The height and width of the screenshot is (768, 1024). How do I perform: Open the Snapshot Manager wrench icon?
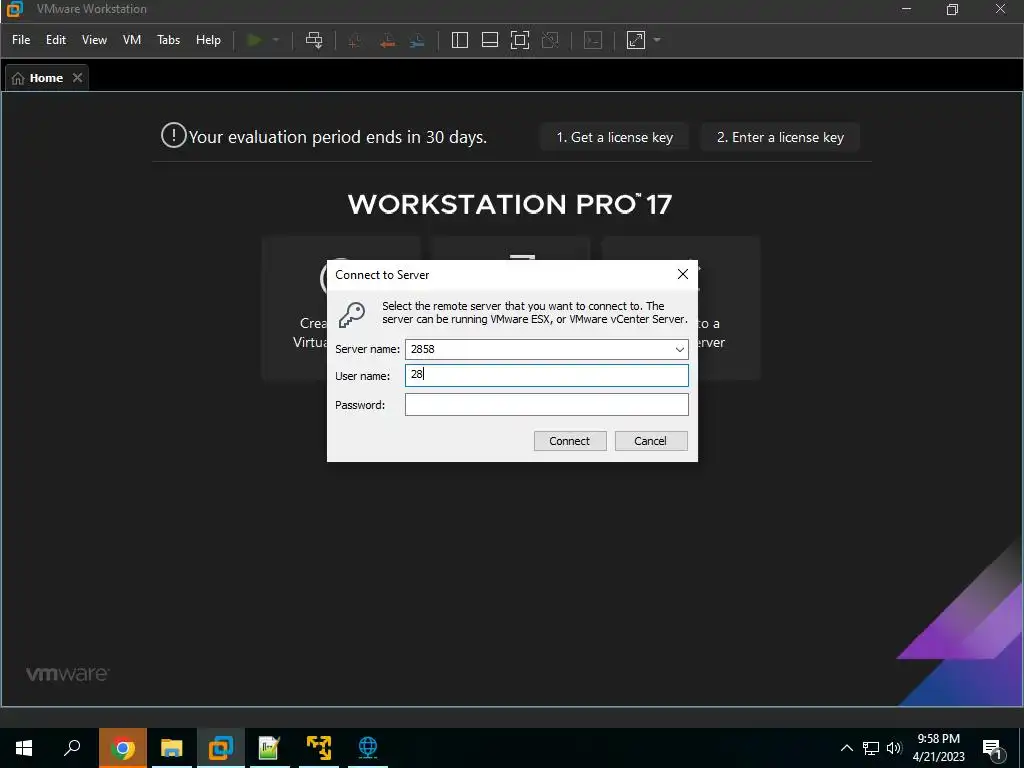(417, 40)
